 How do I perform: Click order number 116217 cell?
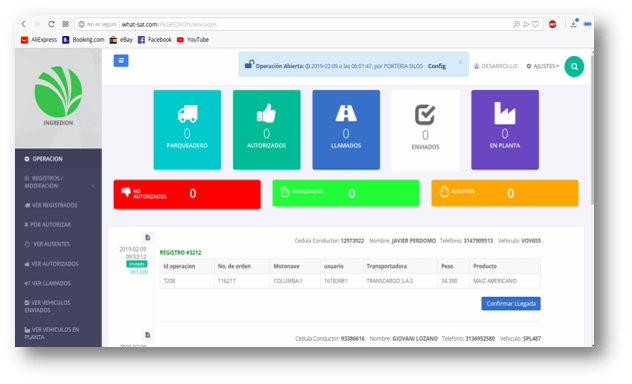[x=242, y=281]
